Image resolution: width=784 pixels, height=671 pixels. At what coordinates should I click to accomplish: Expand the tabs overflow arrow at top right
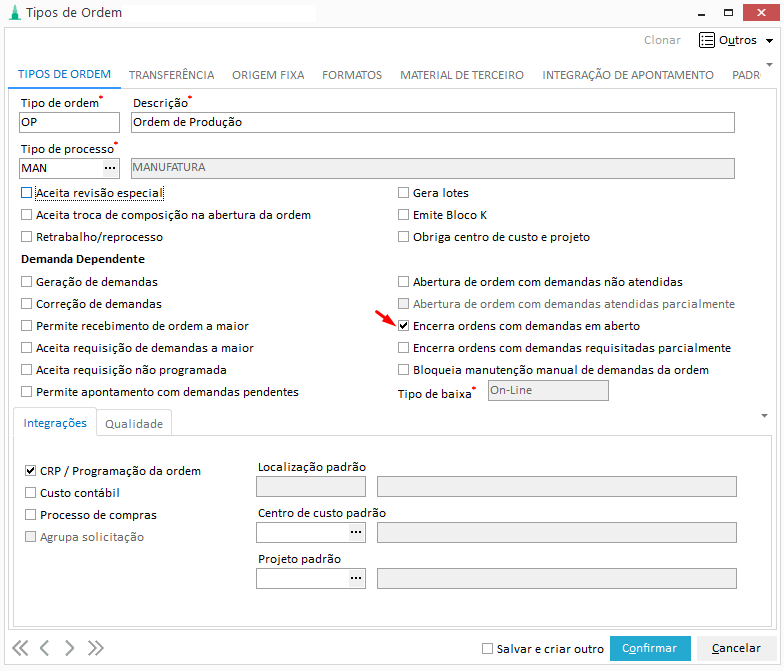tap(770, 65)
